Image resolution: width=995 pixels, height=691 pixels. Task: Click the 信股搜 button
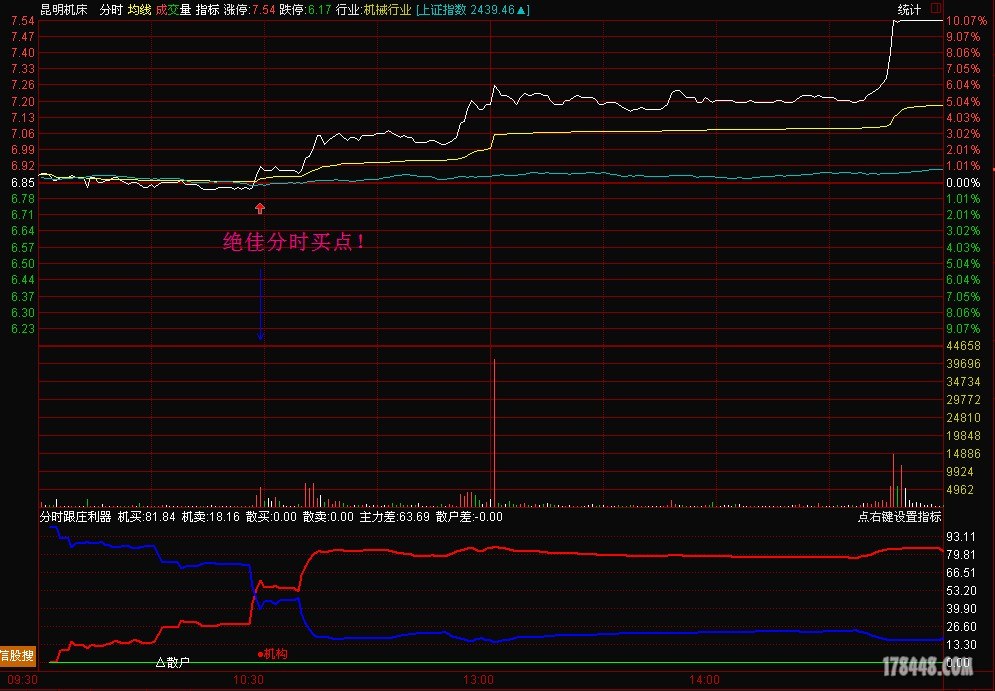(17, 655)
